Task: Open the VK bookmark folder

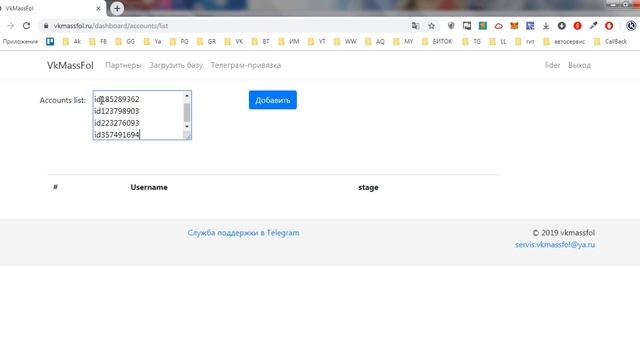Action: point(234,41)
